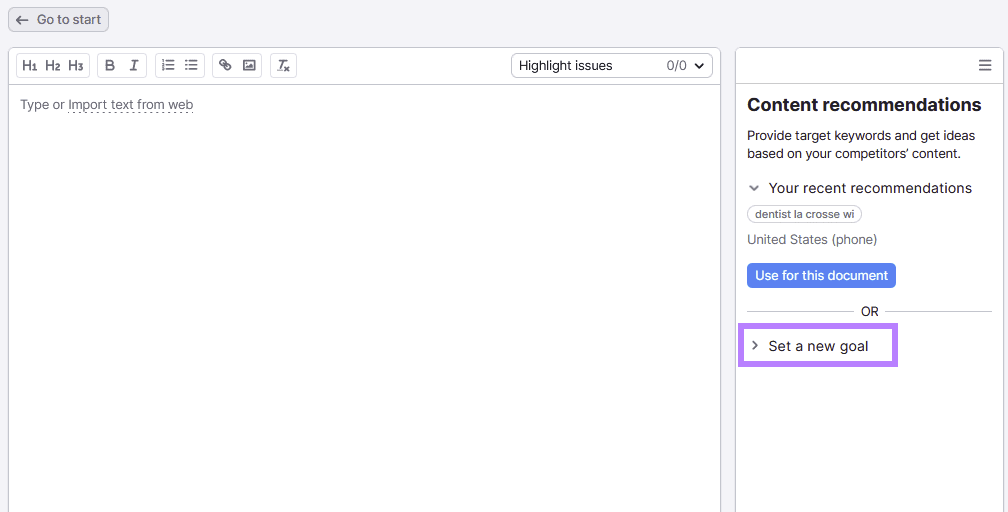
Task: Select the dentist la crosse wi keyword tag
Action: (x=804, y=214)
